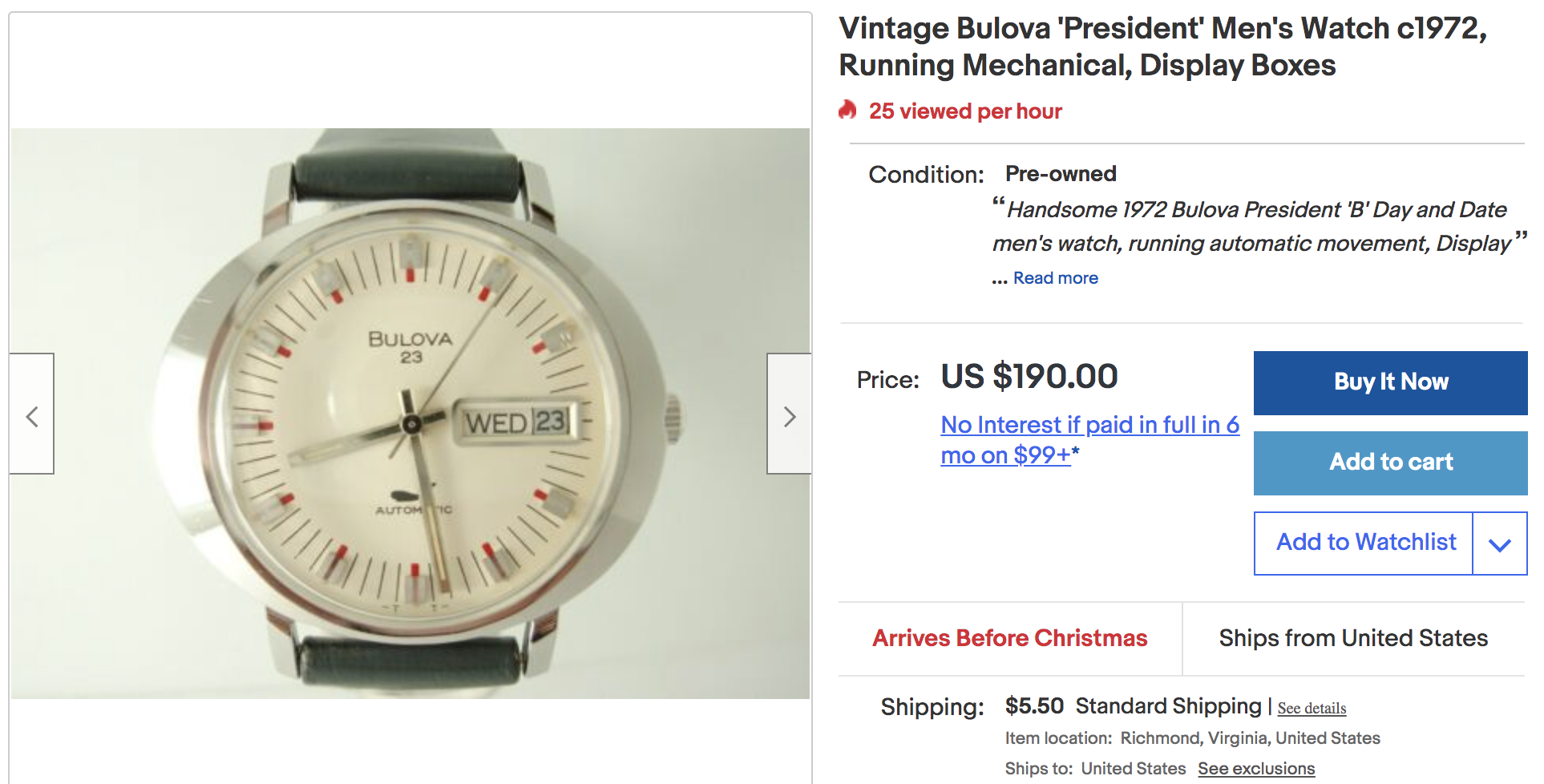The width and height of the screenshot is (1544, 784).
Task: Click the 25 viewed per hour text
Action: (x=965, y=111)
